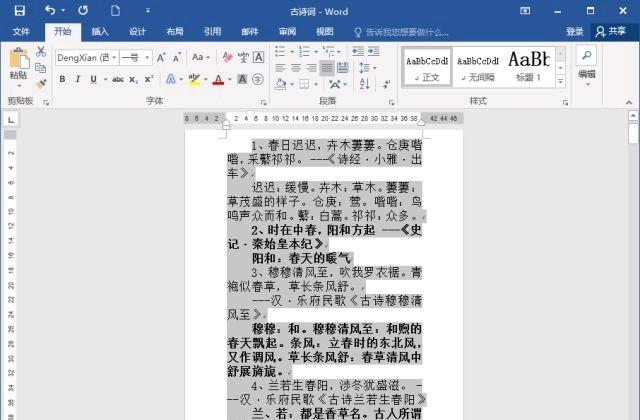This screenshot has height=420, width=640.
Task: Apply paragraph shading with the paint bucket
Action: (281, 84)
